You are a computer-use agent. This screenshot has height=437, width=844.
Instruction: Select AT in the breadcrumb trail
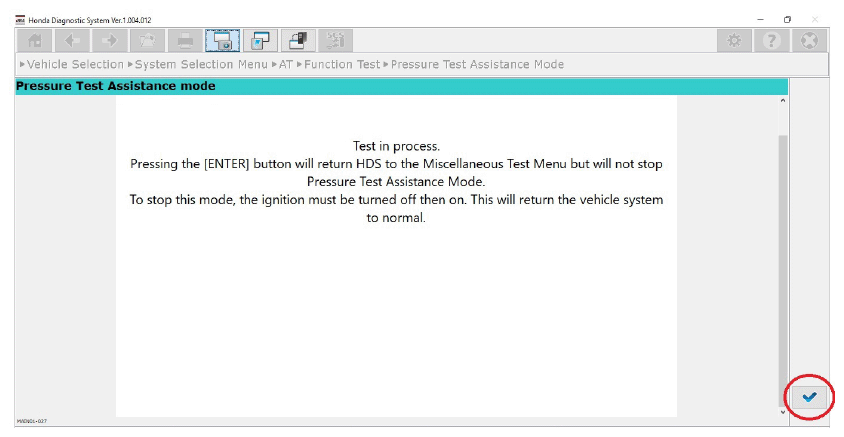[x=286, y=64]
